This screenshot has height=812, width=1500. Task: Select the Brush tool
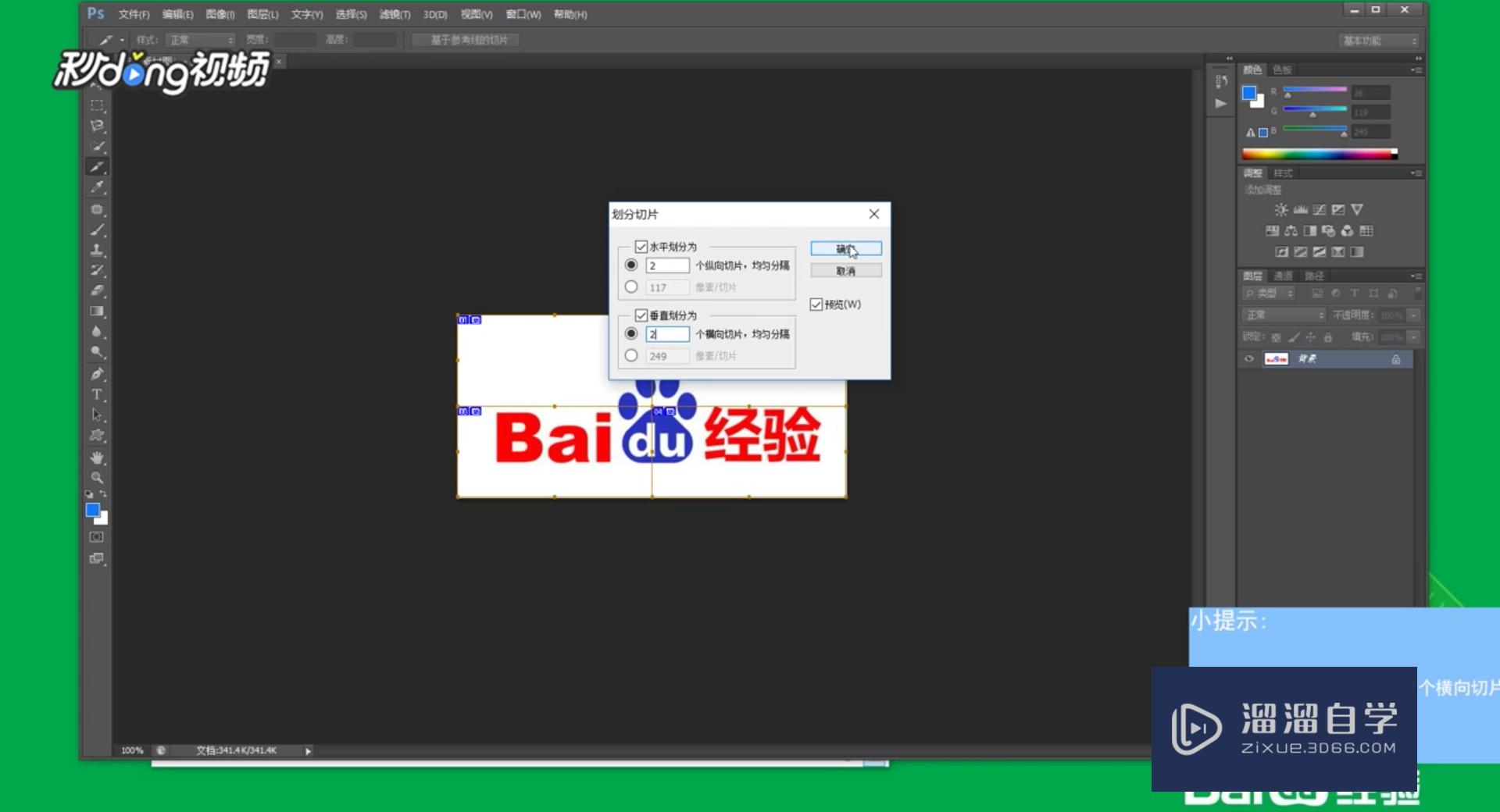point(97,230)
